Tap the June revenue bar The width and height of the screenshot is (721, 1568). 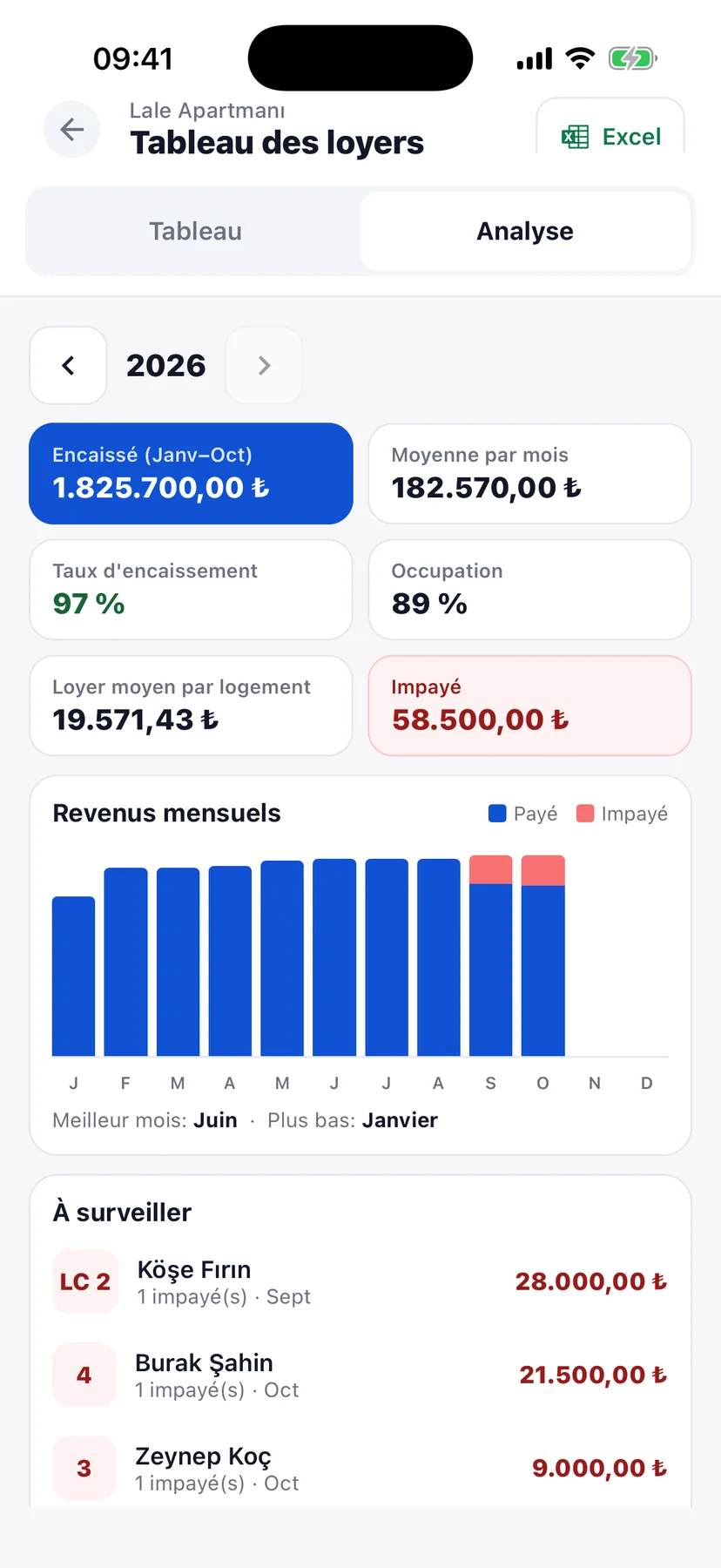[x=334, y=957]
